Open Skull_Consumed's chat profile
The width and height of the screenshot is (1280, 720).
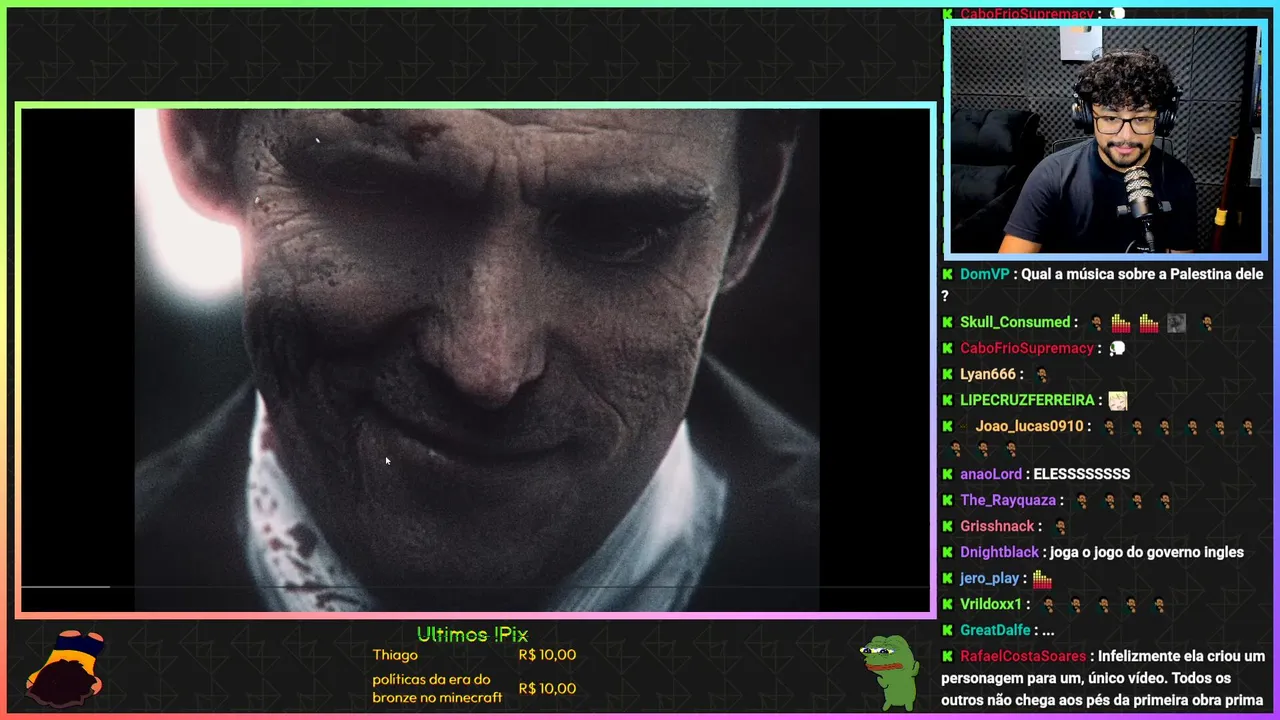click(x=1015, y=322)
